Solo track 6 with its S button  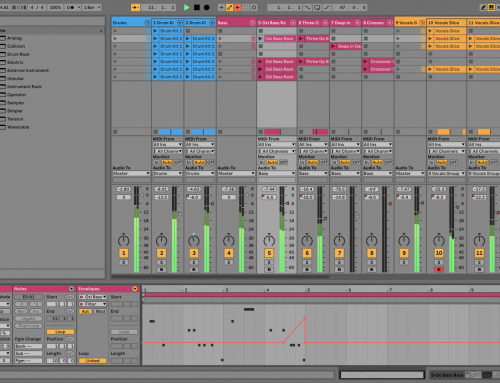coord(307,262)
